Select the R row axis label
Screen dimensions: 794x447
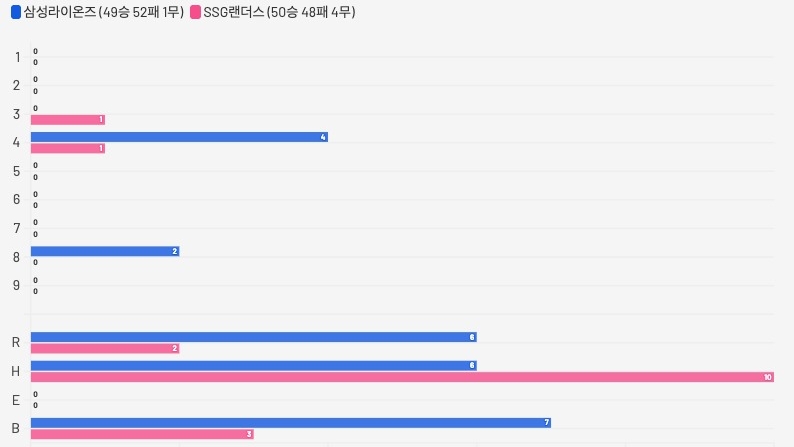16,343
